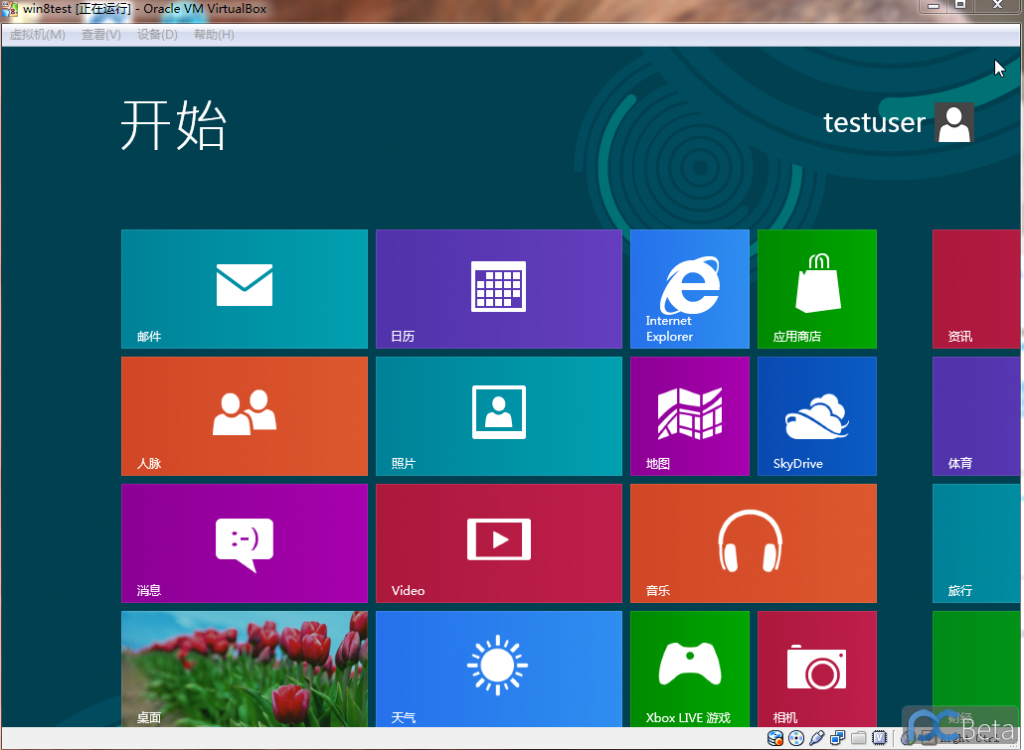Open the 设备(D) menu
This screenshot has width=1024, height=750.
pyautogui.click(x=157, y=35)
